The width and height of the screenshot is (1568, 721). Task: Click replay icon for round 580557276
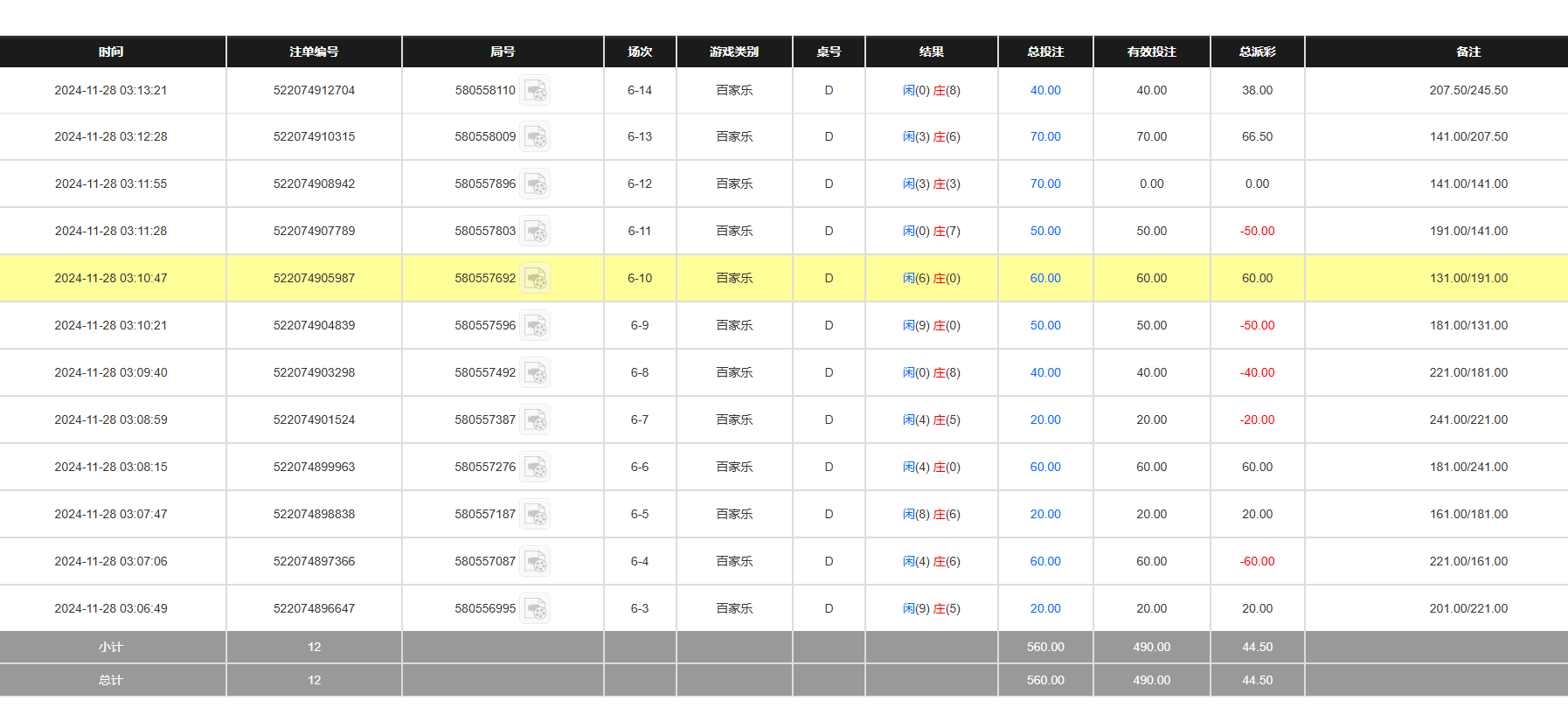point(535,468)
